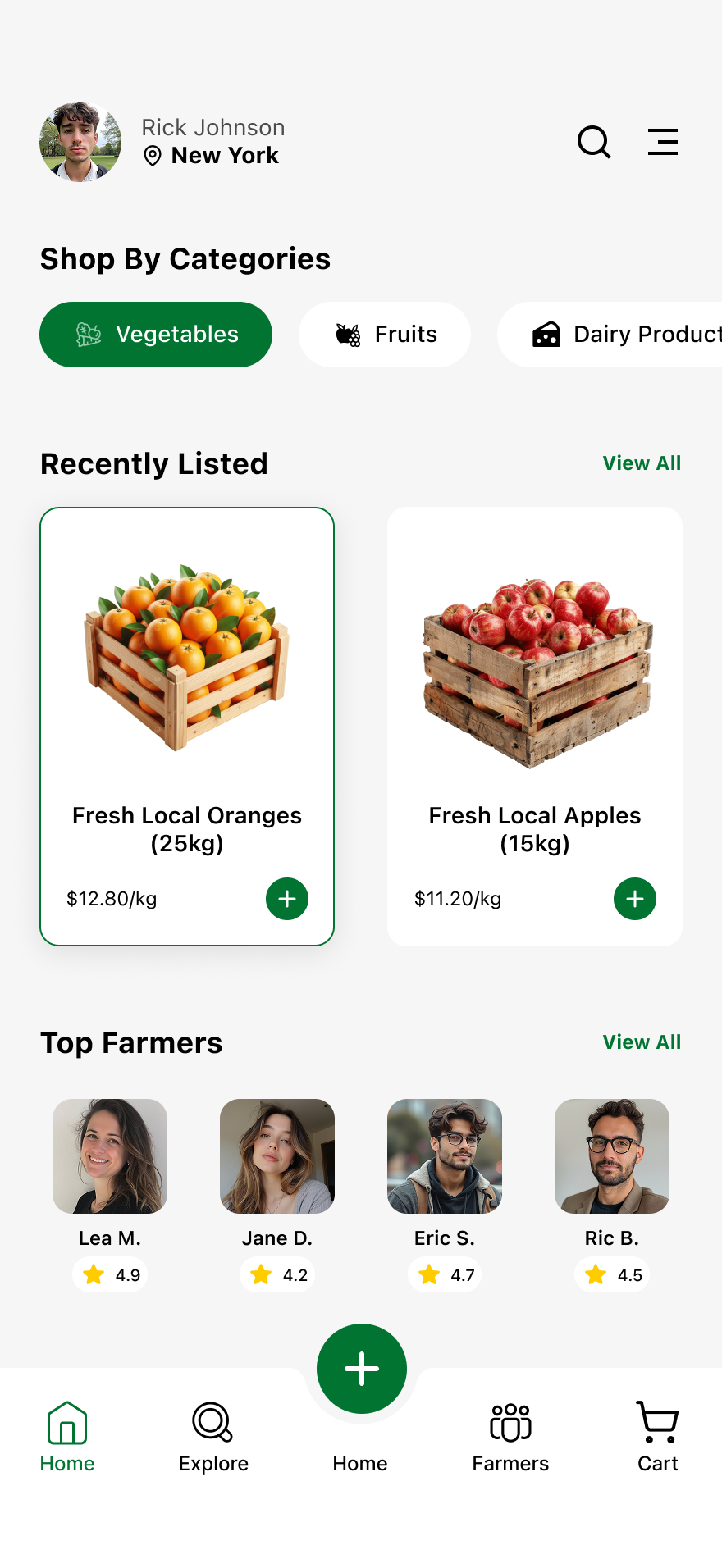Screen dimensions: 722x1568
Task: Click the New York location label
Action: pyautogui.click(x=224, y=156)
